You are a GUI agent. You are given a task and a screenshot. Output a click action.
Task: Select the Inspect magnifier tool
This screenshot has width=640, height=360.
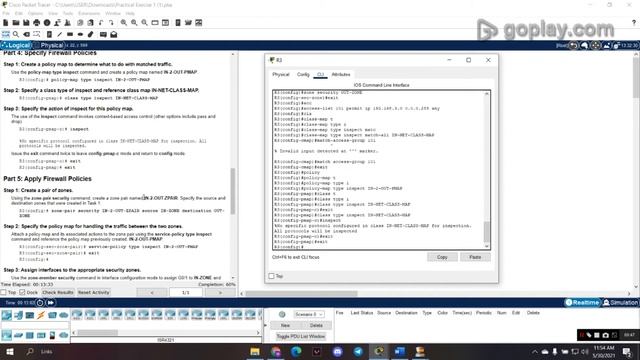click(x=16, y=34)
